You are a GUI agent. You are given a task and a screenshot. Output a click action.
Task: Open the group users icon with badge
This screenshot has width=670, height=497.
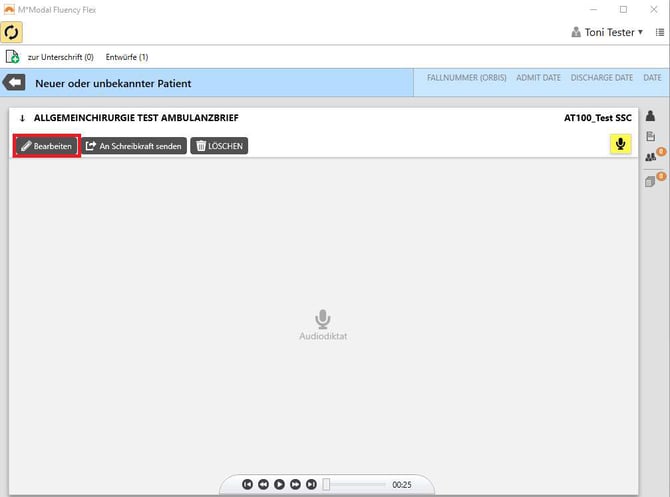(651, 157)
